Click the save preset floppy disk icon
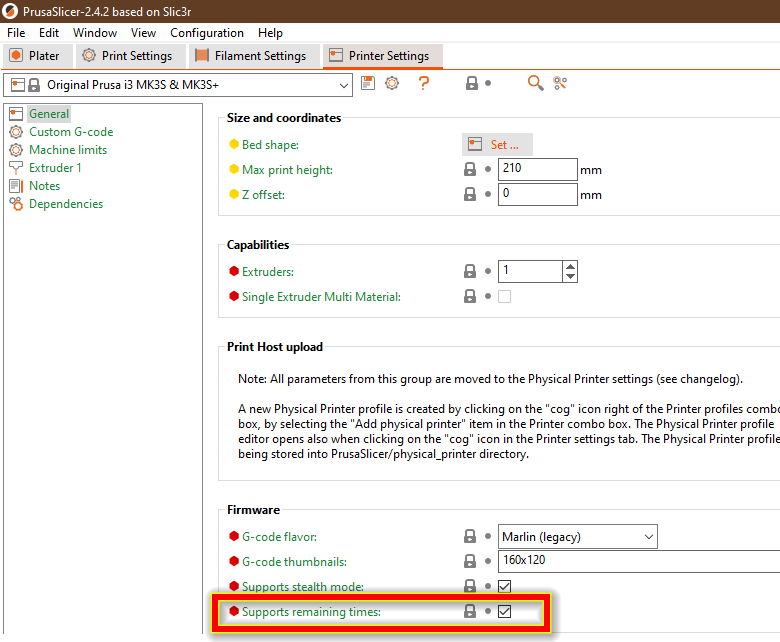 (368, 83)
